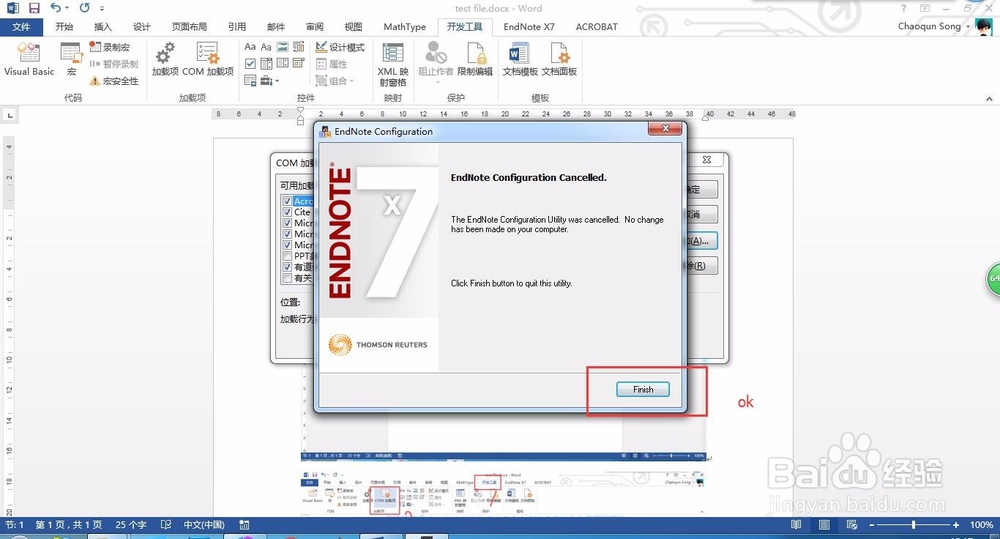This screenshot has height=539, width=1000.
Task: Switch to the 开始 home tab
Action: 64,26
